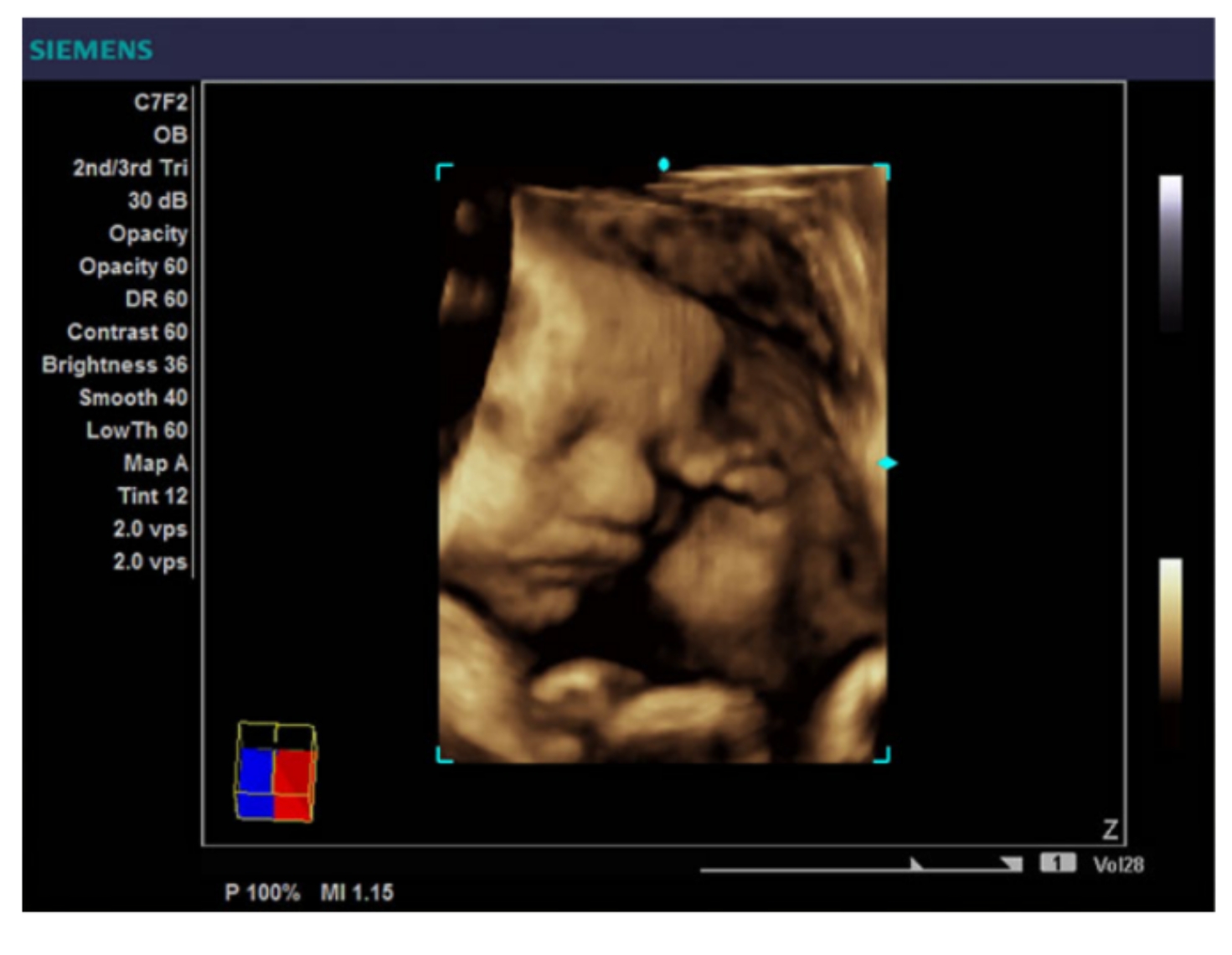This screenshot has height=955, width=1232.
Task: Select the 'Vol28' label
Action: (x=1118, y=865)
